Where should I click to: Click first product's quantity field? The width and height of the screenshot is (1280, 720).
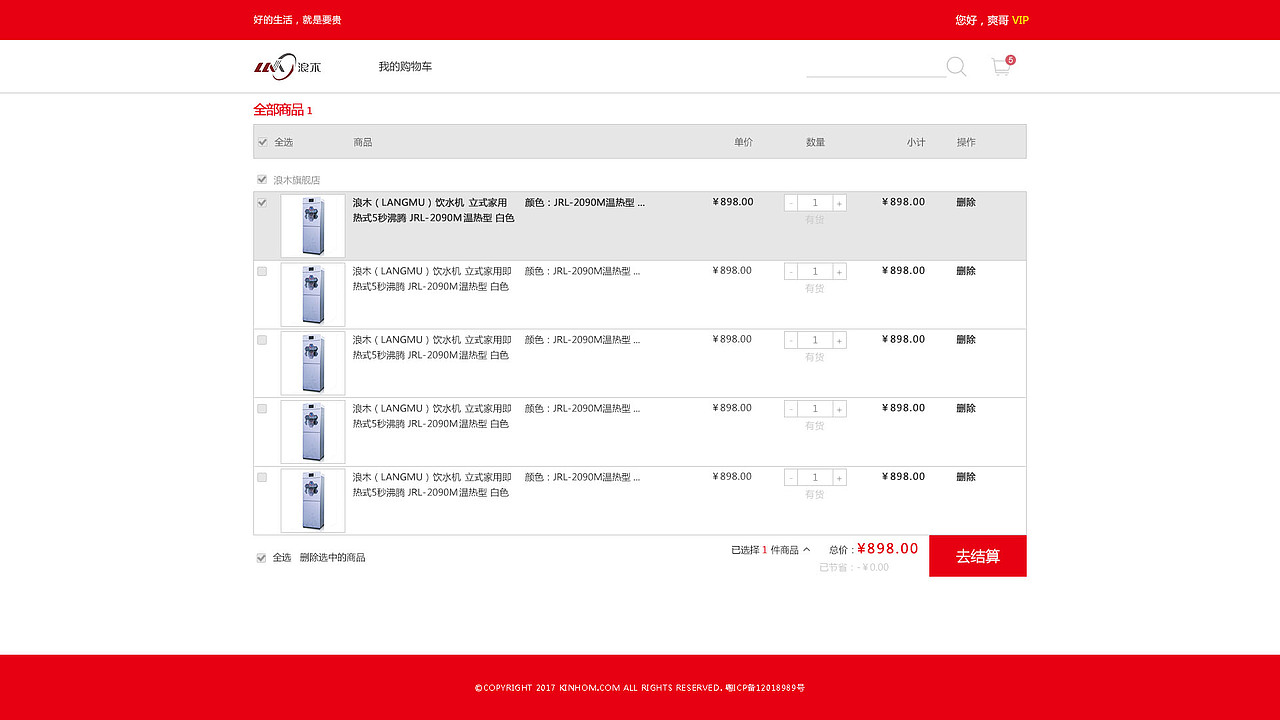[815, 203]
